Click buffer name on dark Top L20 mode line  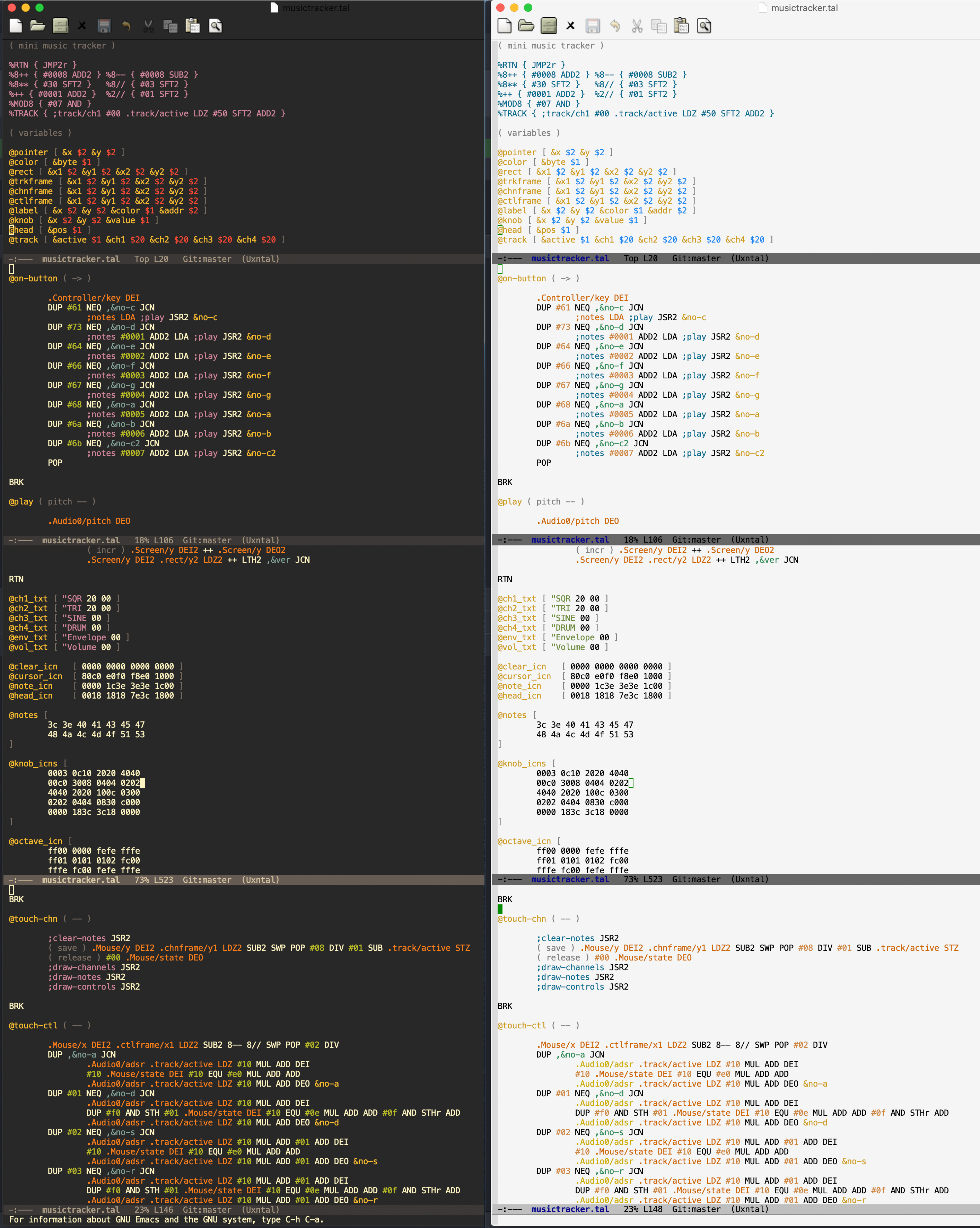tap(81, 259)
